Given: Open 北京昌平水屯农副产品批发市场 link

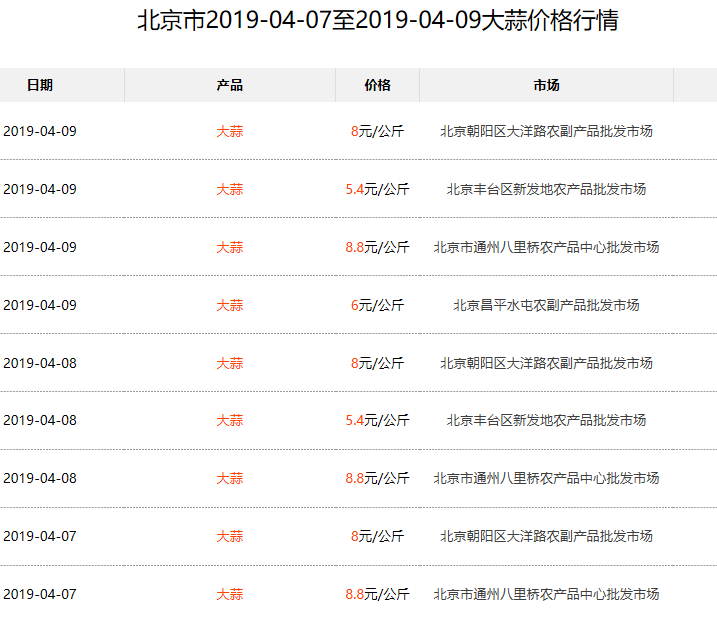Looking at the screenshot, I should pos(546,305).
